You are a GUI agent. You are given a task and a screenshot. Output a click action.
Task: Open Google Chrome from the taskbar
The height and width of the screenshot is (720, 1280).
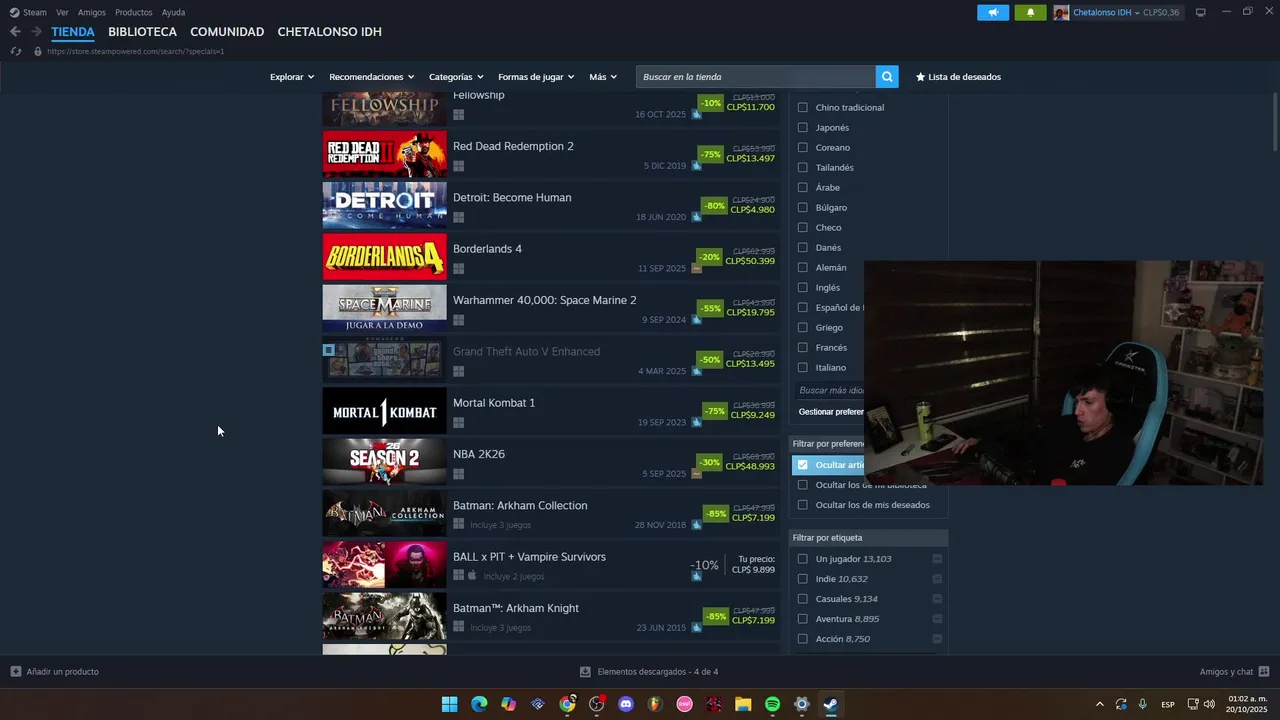pos(567,704)
